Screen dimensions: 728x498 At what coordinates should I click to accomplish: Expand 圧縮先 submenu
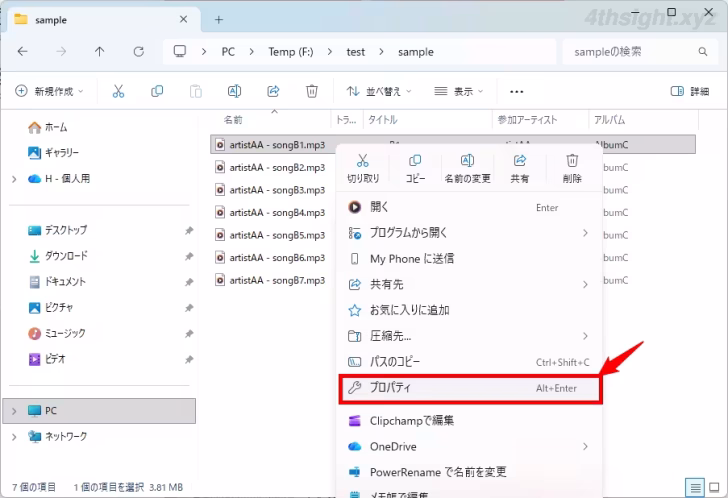coord(585,336)
